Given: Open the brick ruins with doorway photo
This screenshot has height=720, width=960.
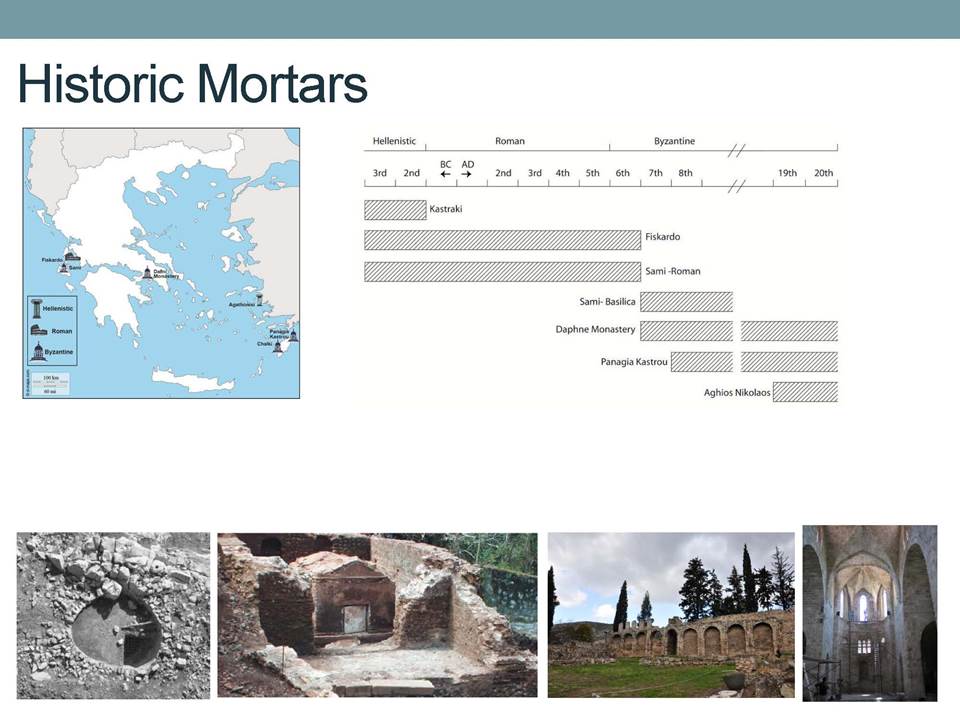Looking at the screenshot, I should pyautogui.click(x=378, y=615).
